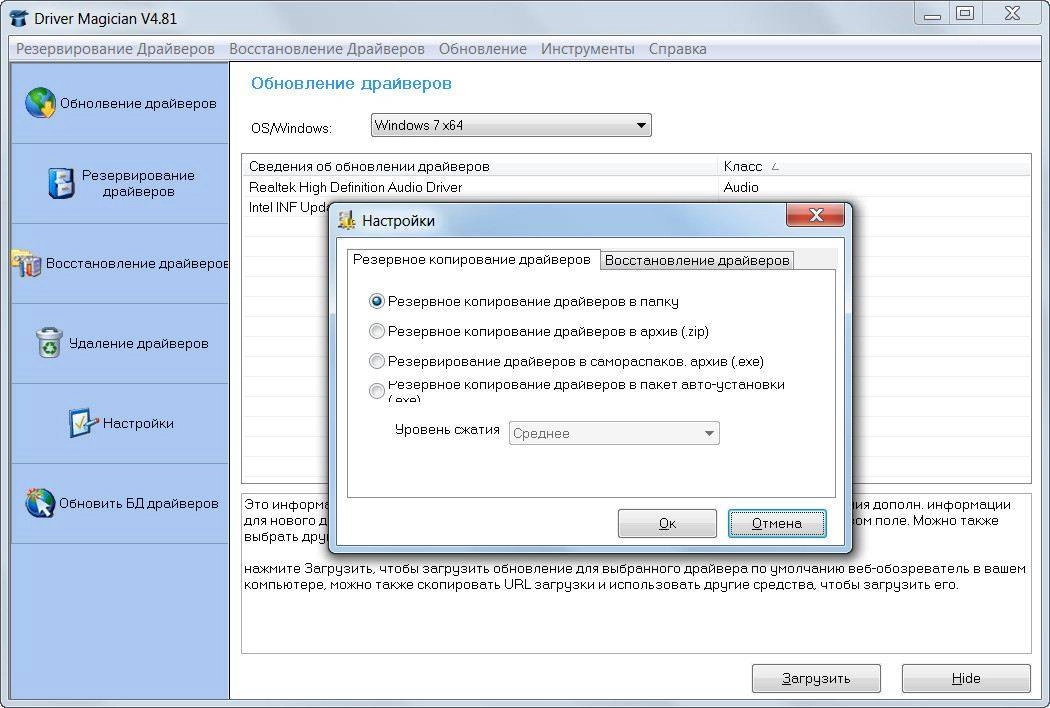Open the Восстановление Драйверов menu
The width and height of the screenshot is (1050, 708).
pos(327,49)
